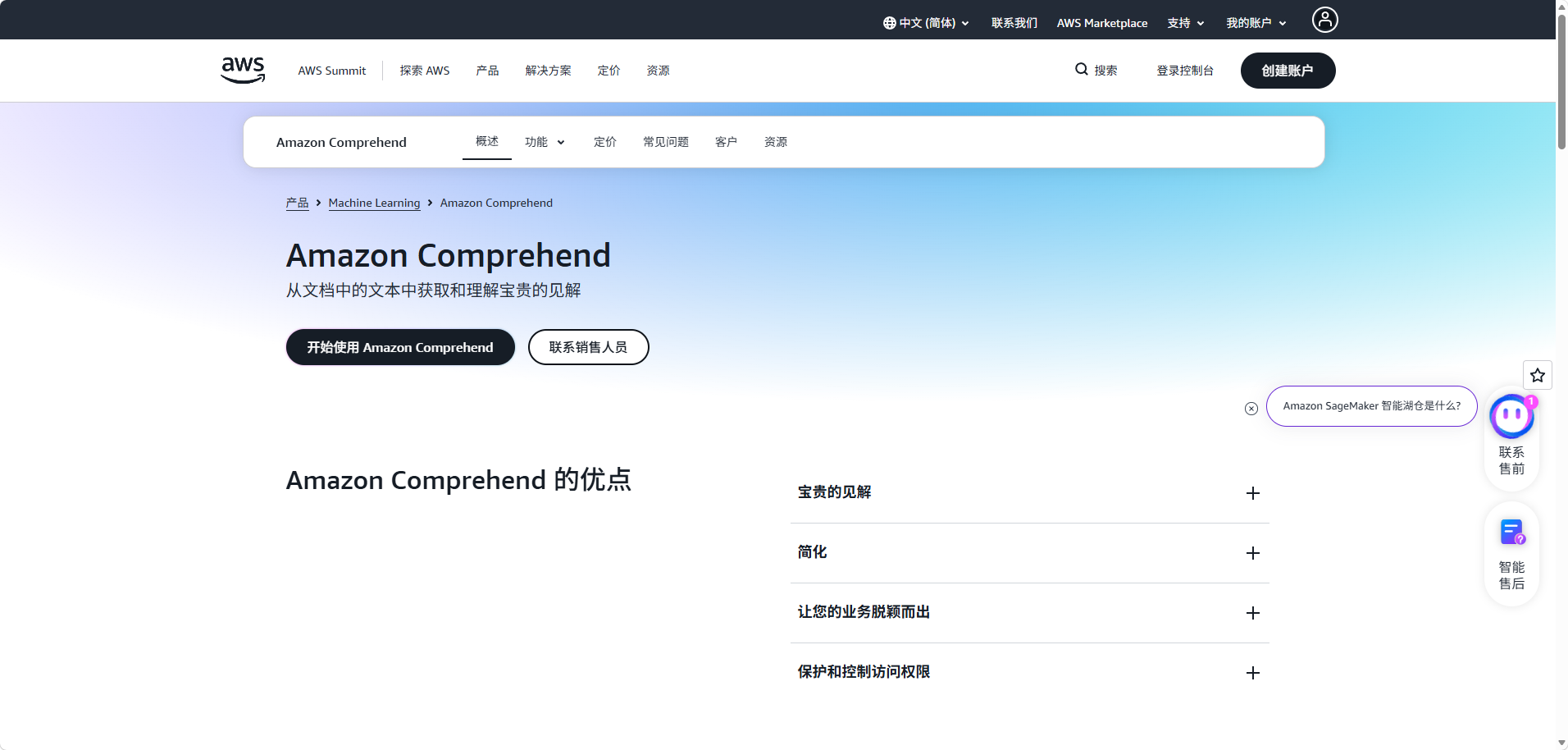Open the 我的账户 dropdown menu

pyautogui.click(x=1256, y=23)
